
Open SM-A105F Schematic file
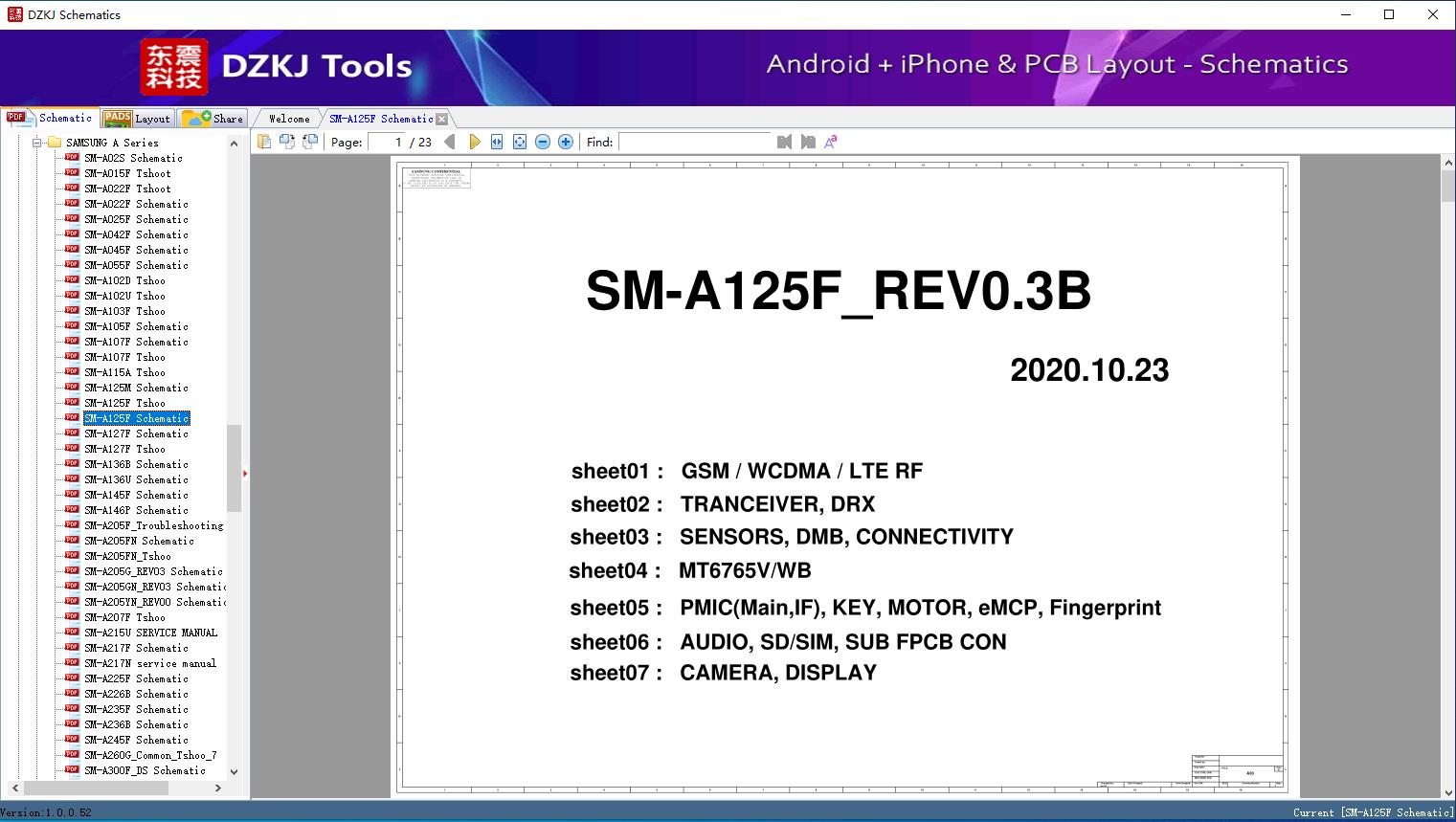[x=136, y=326]
